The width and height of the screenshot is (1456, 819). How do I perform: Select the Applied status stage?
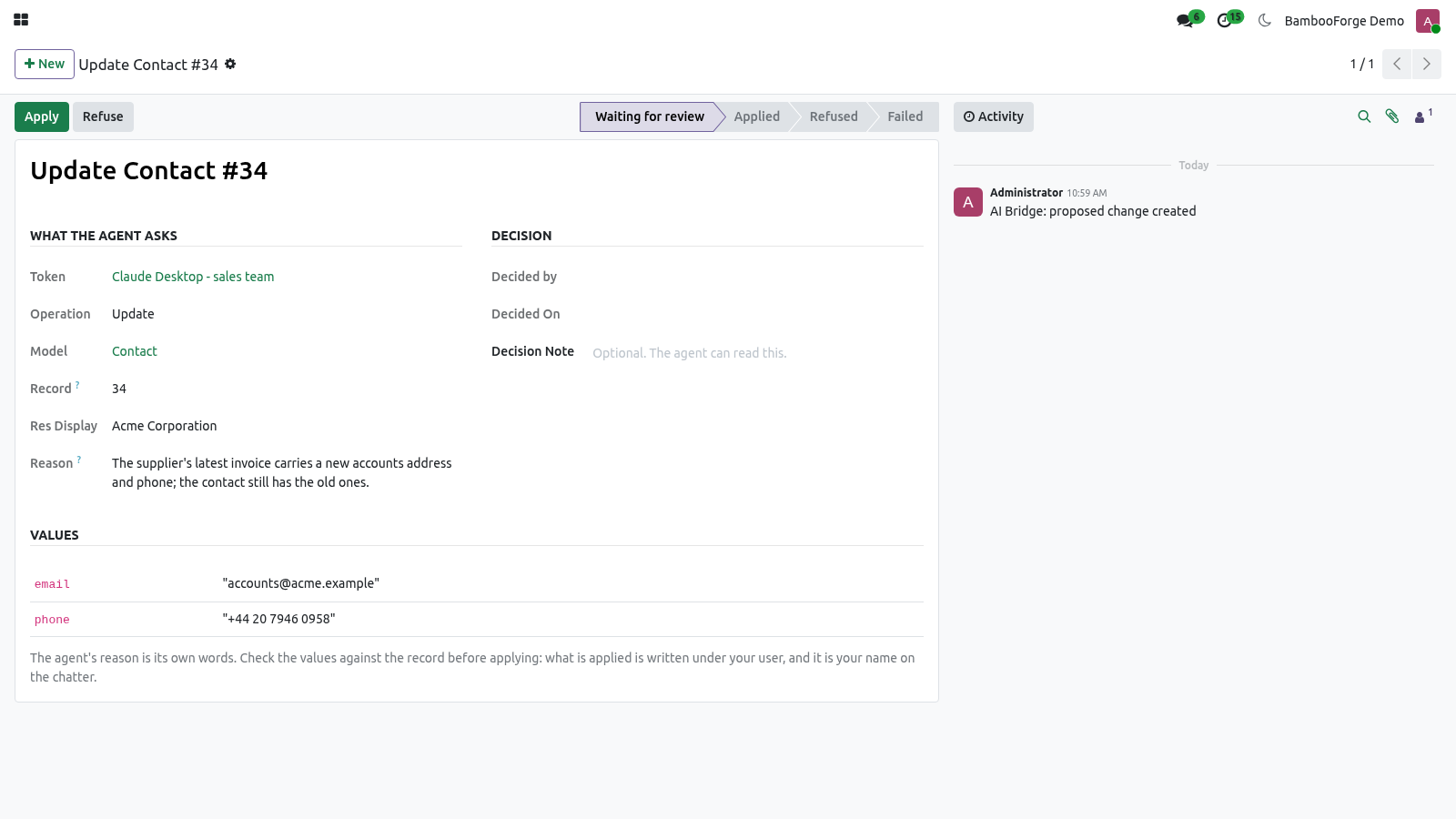757,116
